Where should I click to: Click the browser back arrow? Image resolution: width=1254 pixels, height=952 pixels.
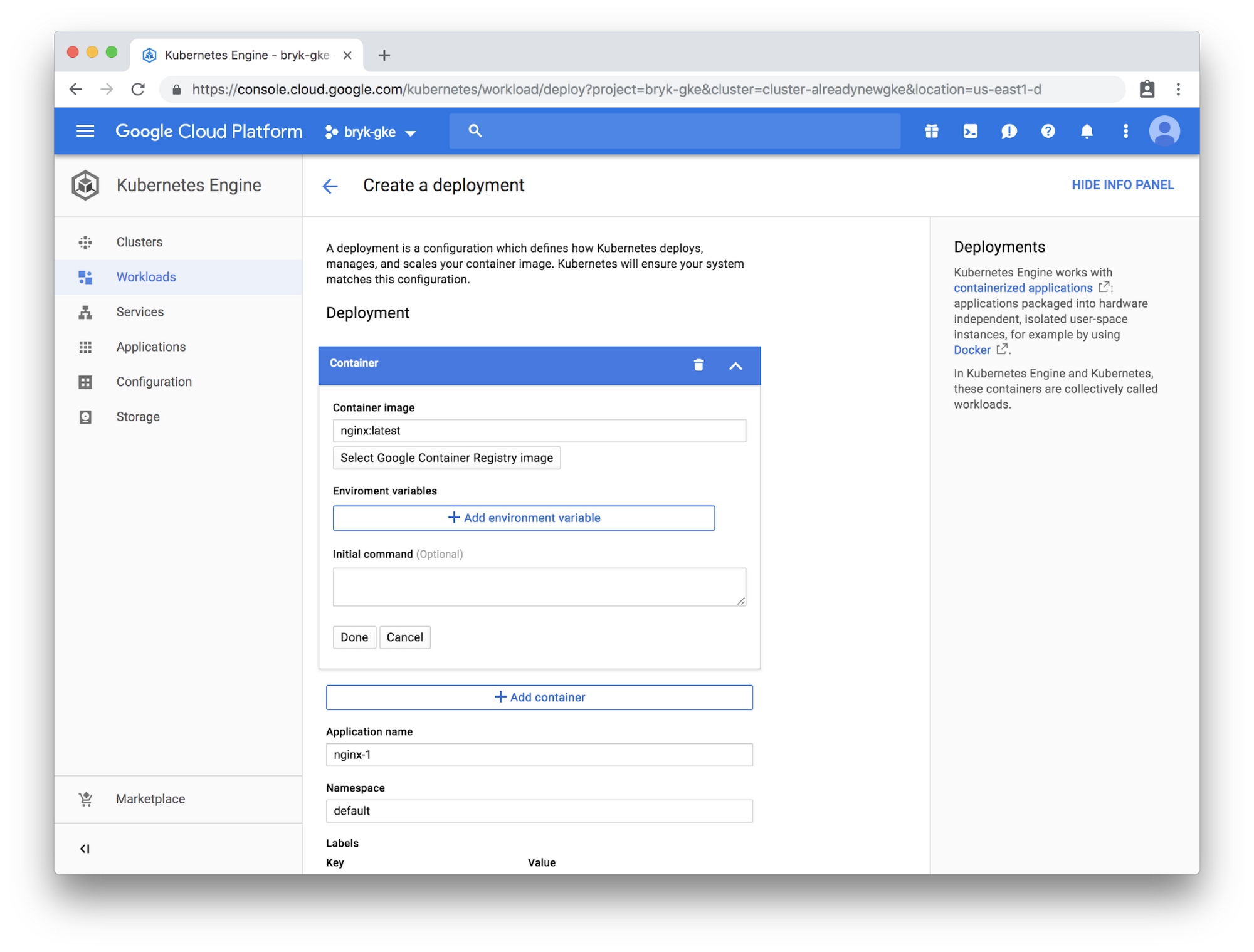[x=76, y=89]
